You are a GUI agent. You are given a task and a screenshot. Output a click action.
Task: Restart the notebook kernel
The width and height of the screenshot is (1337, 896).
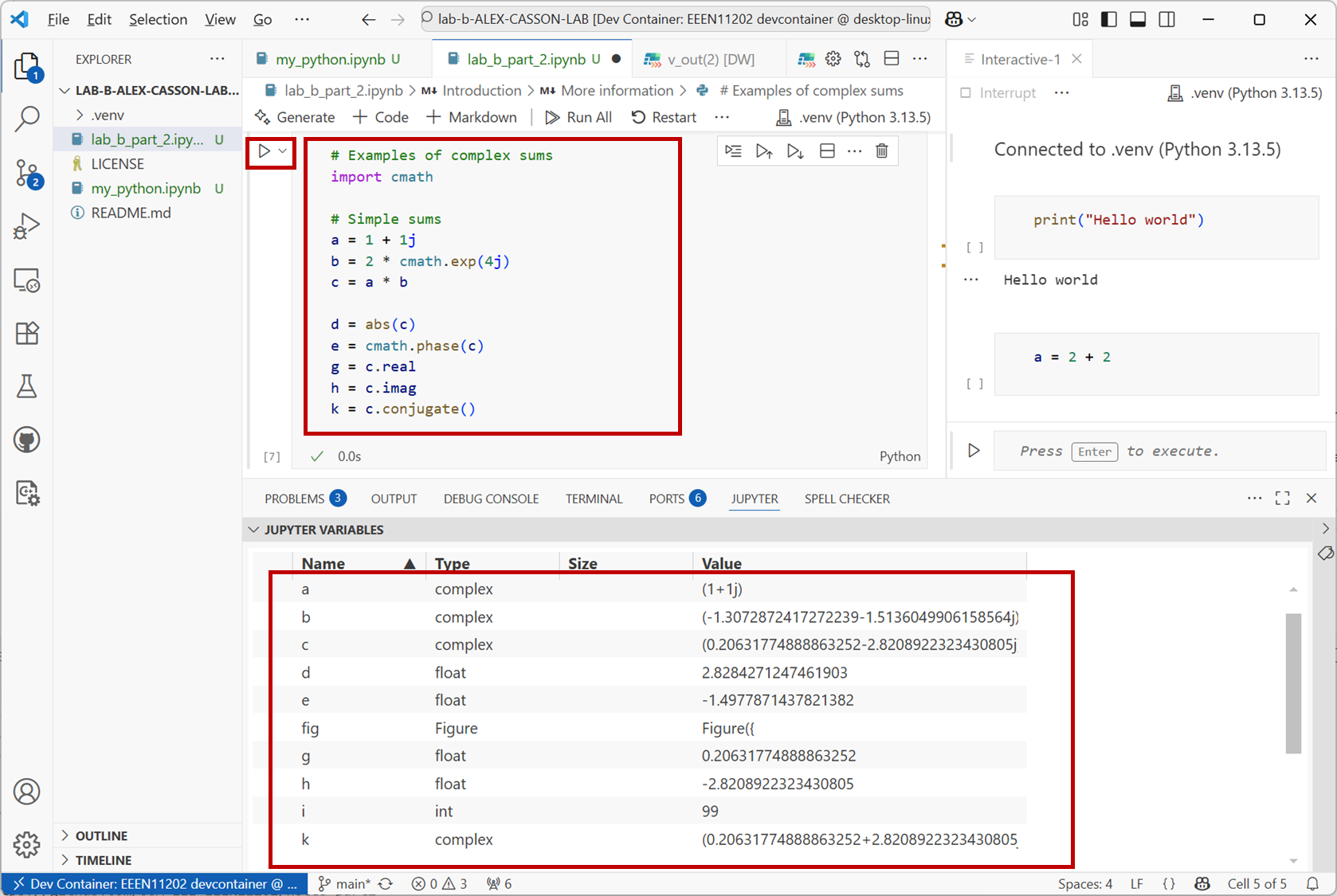coord(664,117)
